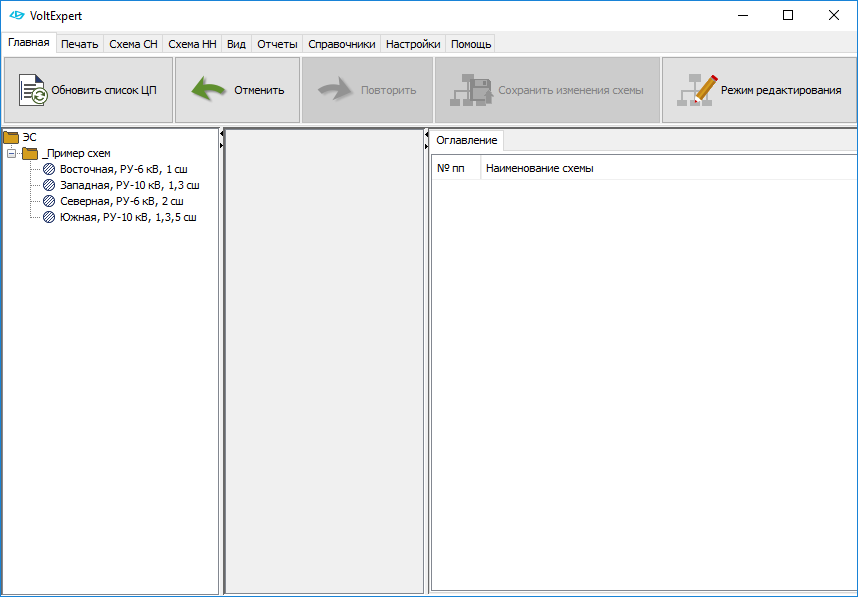Viewport: 858px width, 597px height.
Task: Open the Настройки tab
Action: (413, 44)
